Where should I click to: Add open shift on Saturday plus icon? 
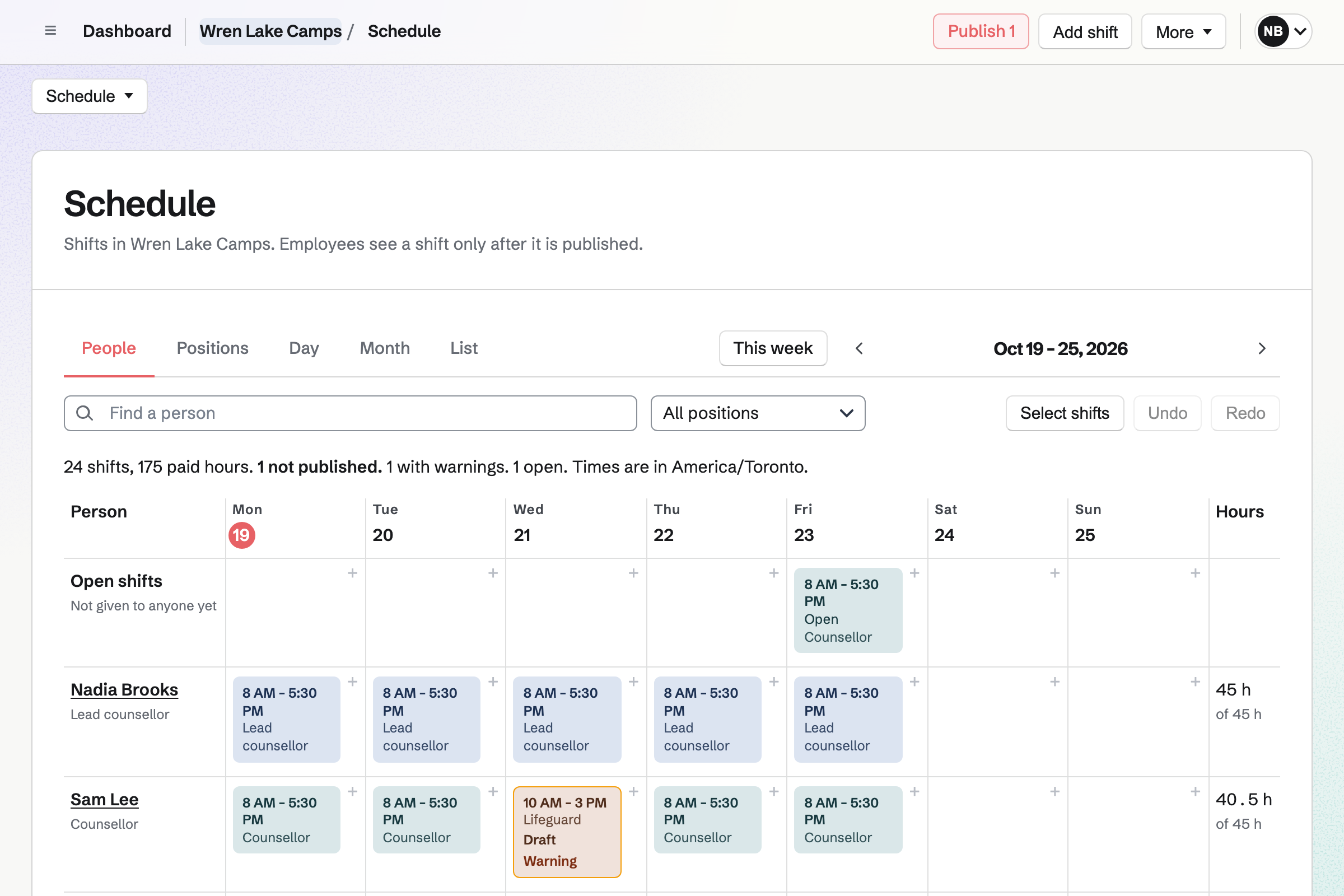pos(1055,573)
